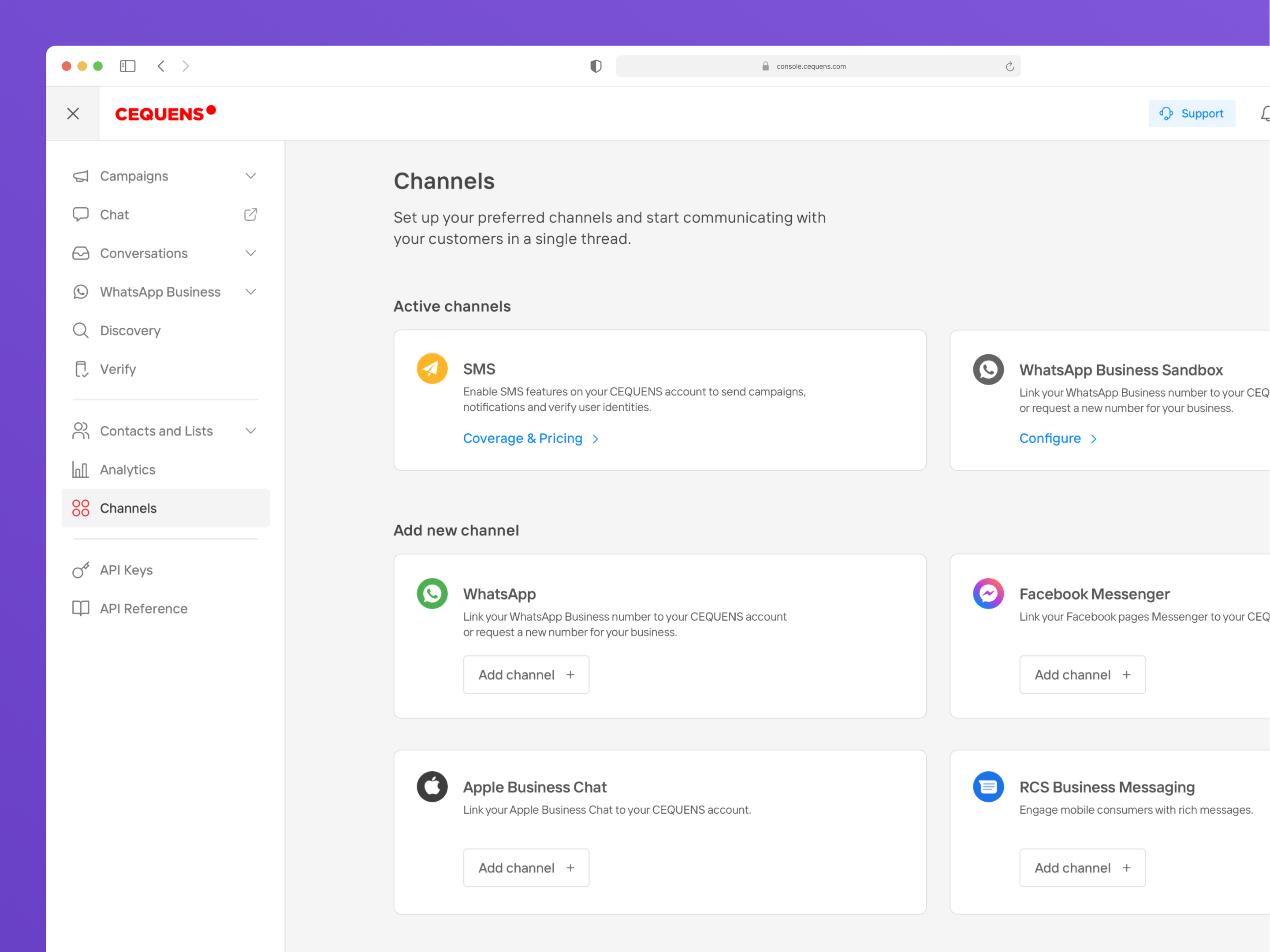Open Analytics in the sidebar

coord(165,470)
